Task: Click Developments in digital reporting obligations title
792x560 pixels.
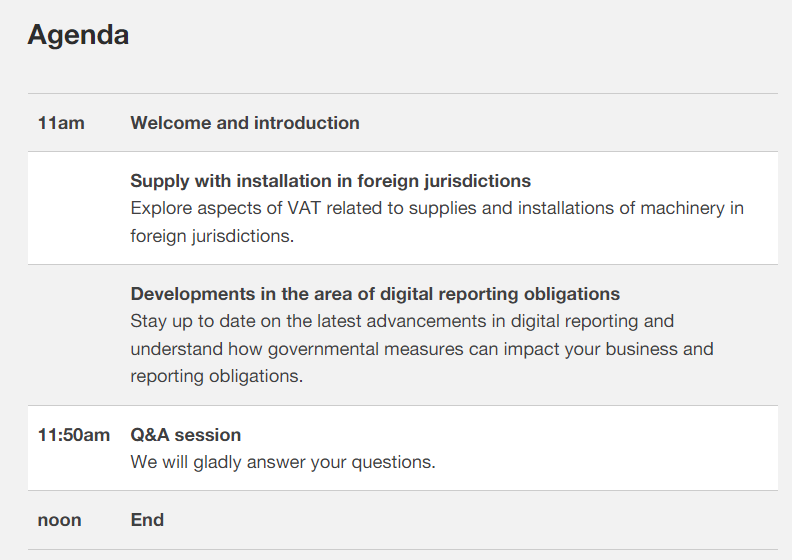Action: pos(375,294)
